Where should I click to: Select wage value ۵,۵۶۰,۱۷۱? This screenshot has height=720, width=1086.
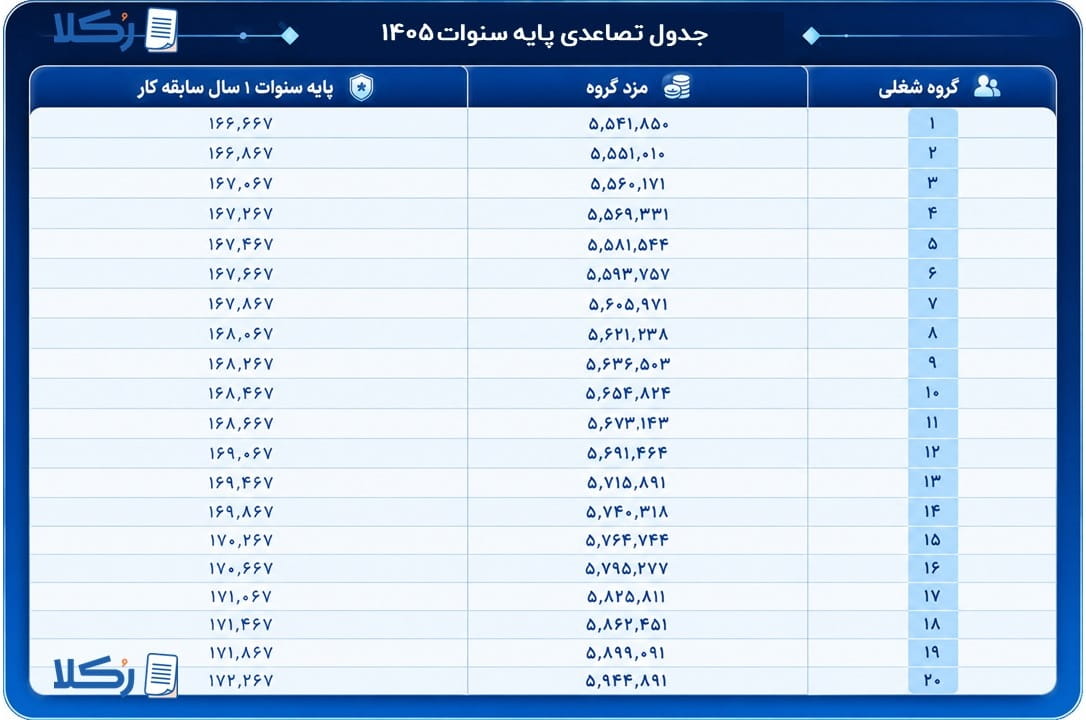(627, 184)
